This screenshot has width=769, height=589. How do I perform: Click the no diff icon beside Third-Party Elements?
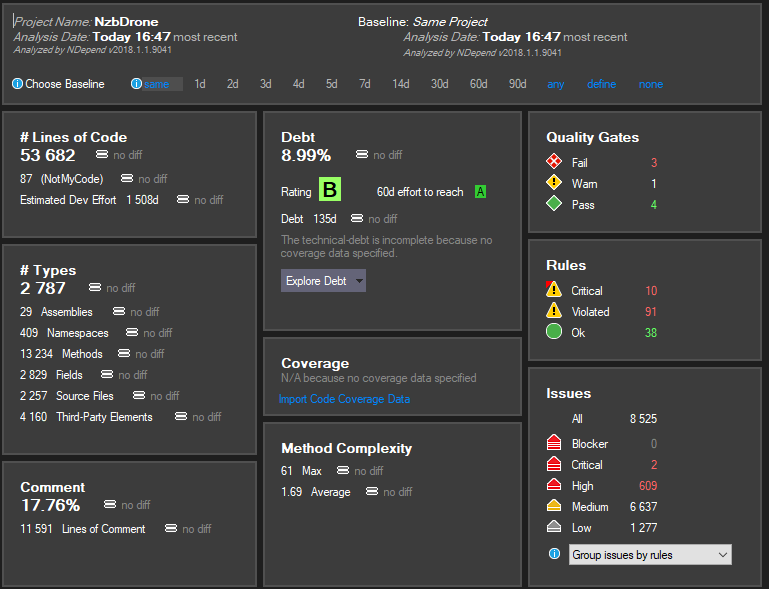(x=181, y=416)
